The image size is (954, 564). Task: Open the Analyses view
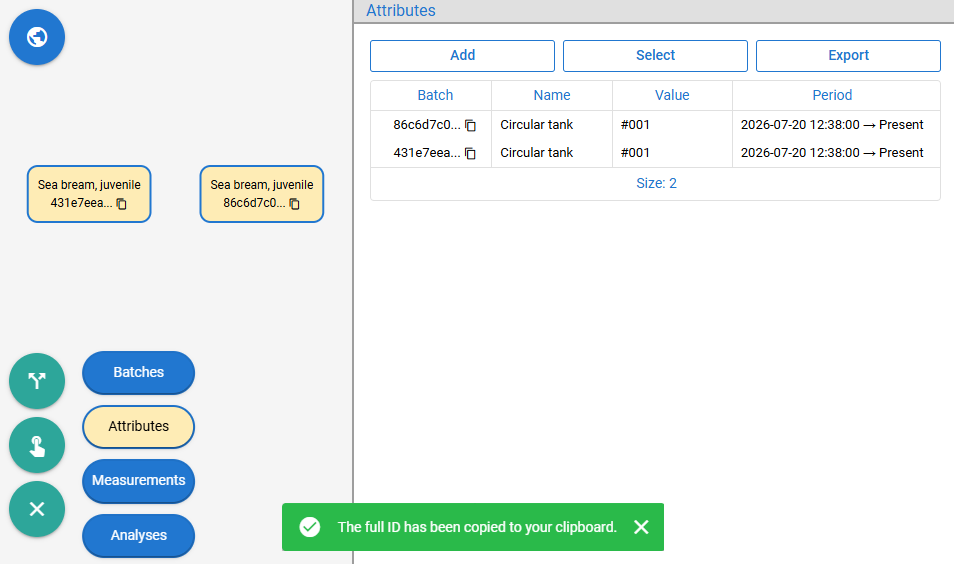[139, 535]
